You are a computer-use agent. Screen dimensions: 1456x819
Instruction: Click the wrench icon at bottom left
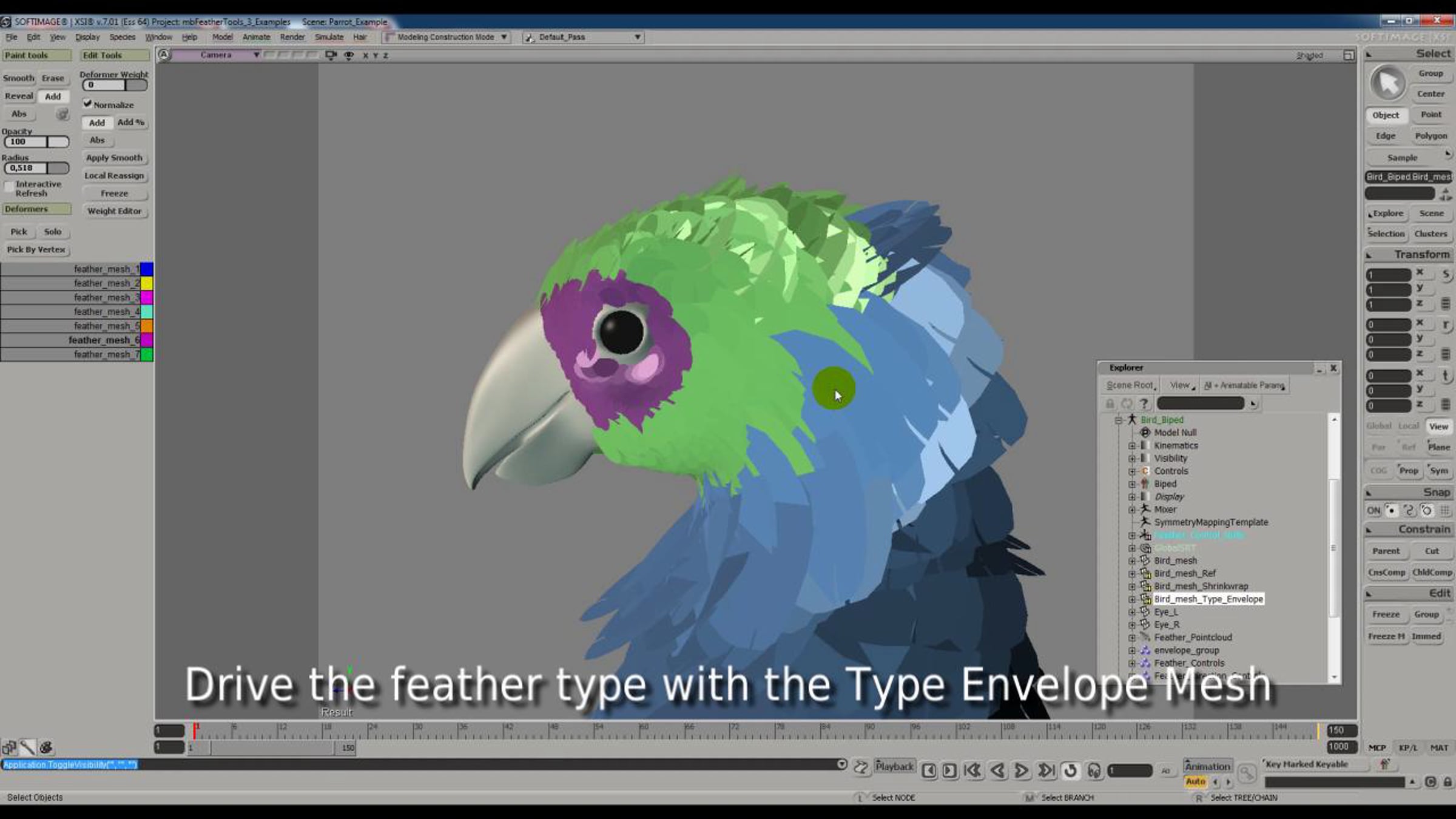[27, 747]
